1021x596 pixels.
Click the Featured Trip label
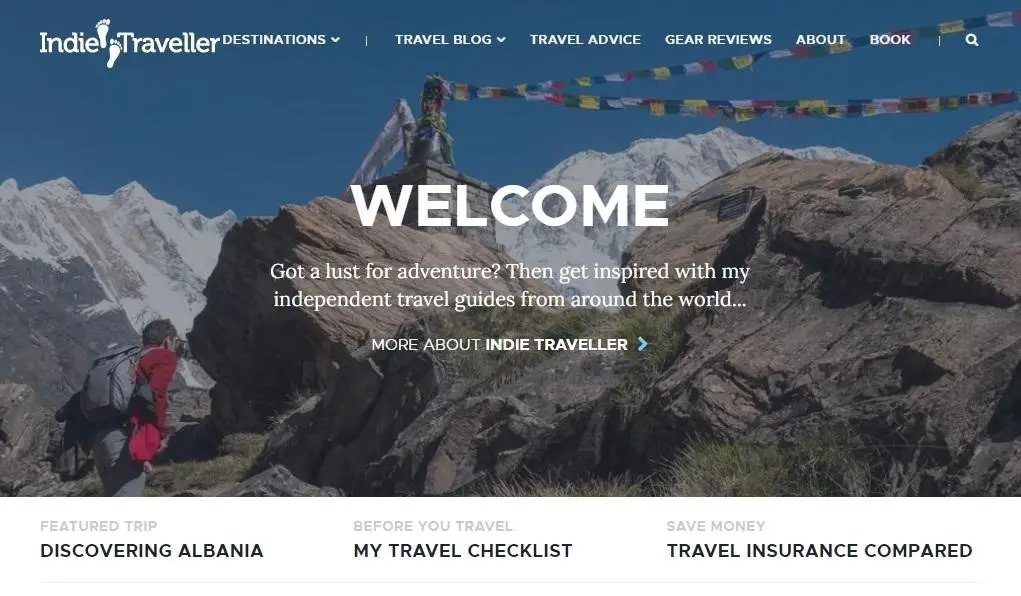98,526
